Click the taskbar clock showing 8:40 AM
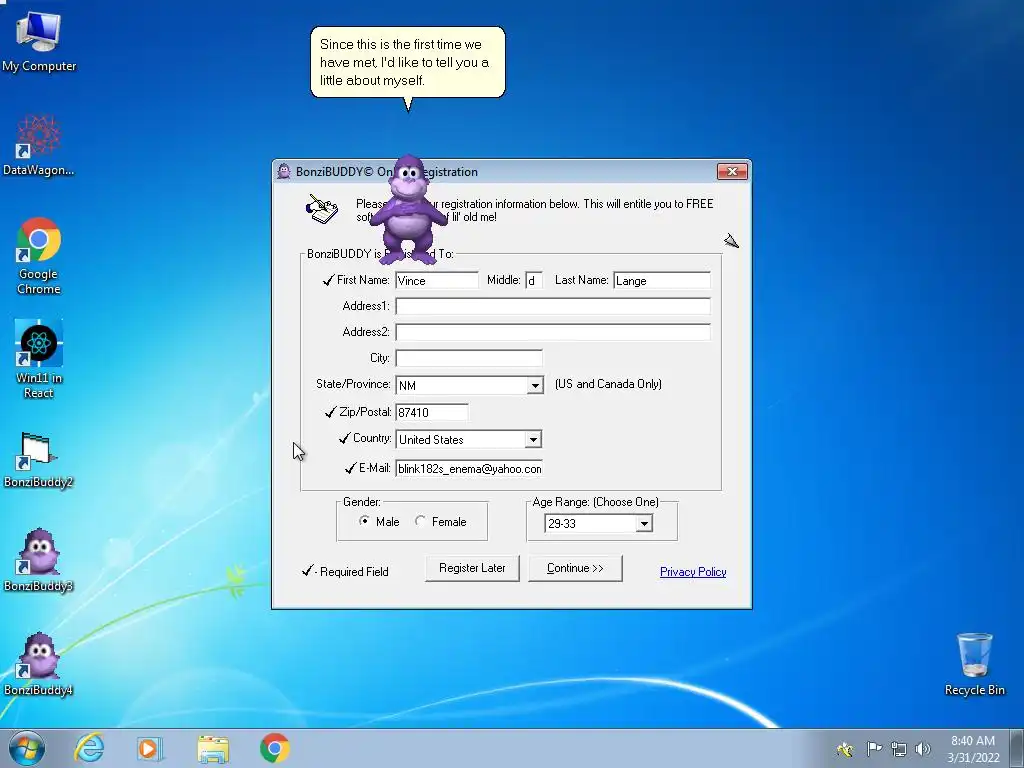Image resolution: width=1024 pixels, height=768 pixels. [x=973, y=748]
